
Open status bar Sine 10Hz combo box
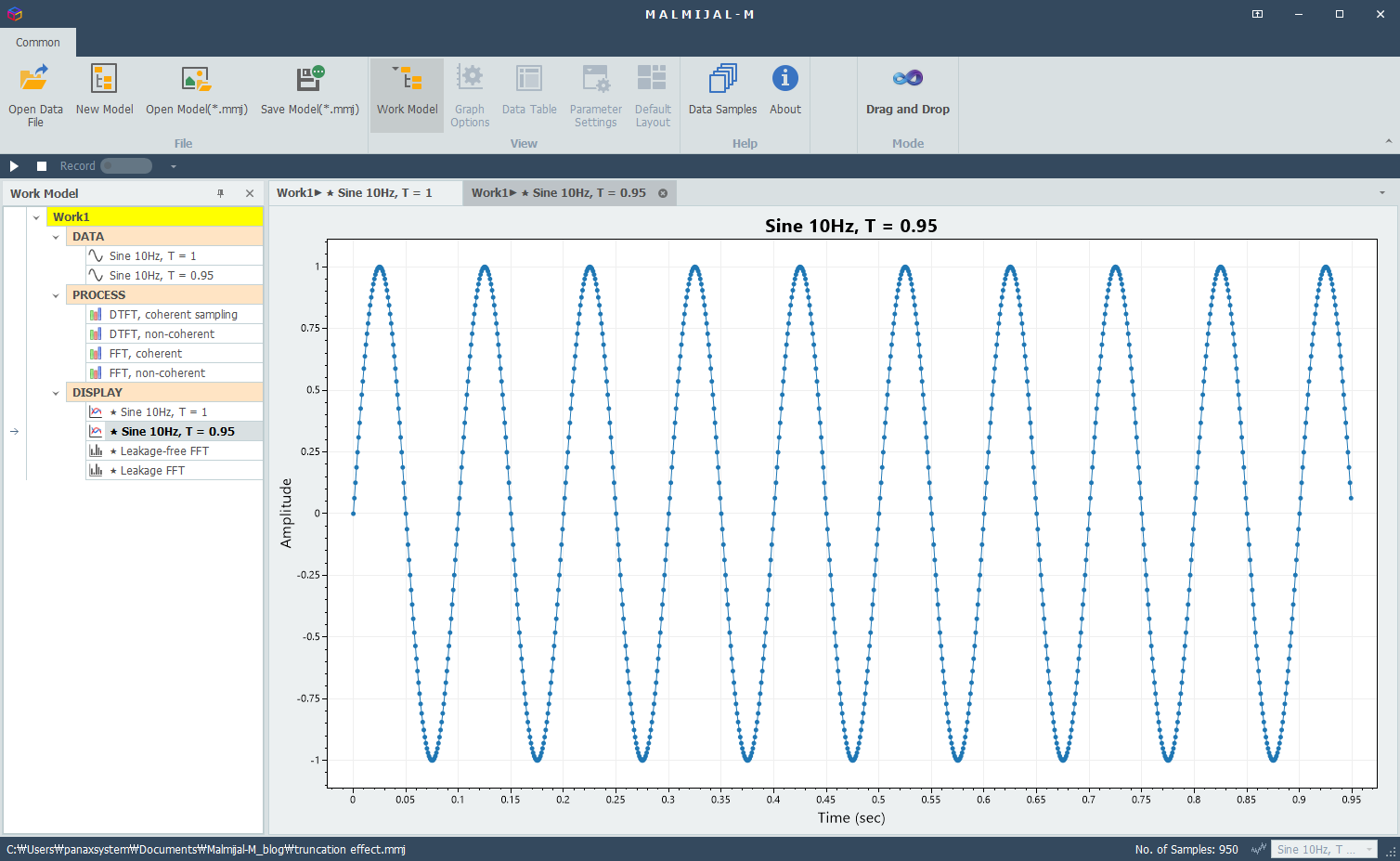click(1323, 850)
